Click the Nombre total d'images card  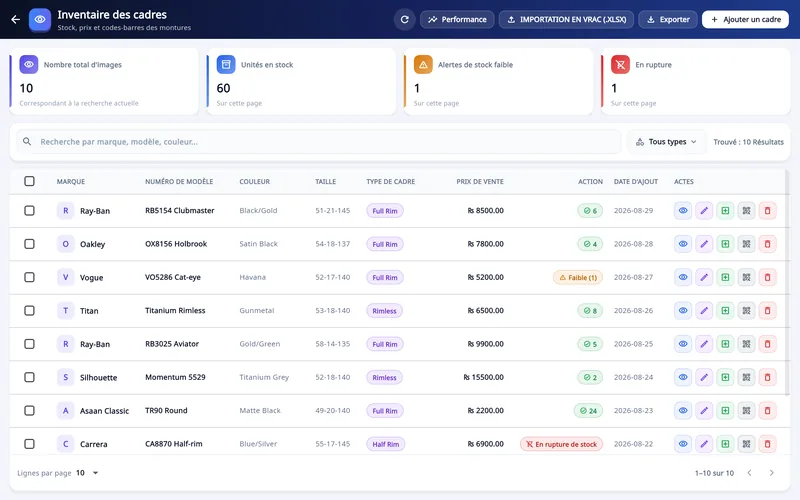point(104,82)
